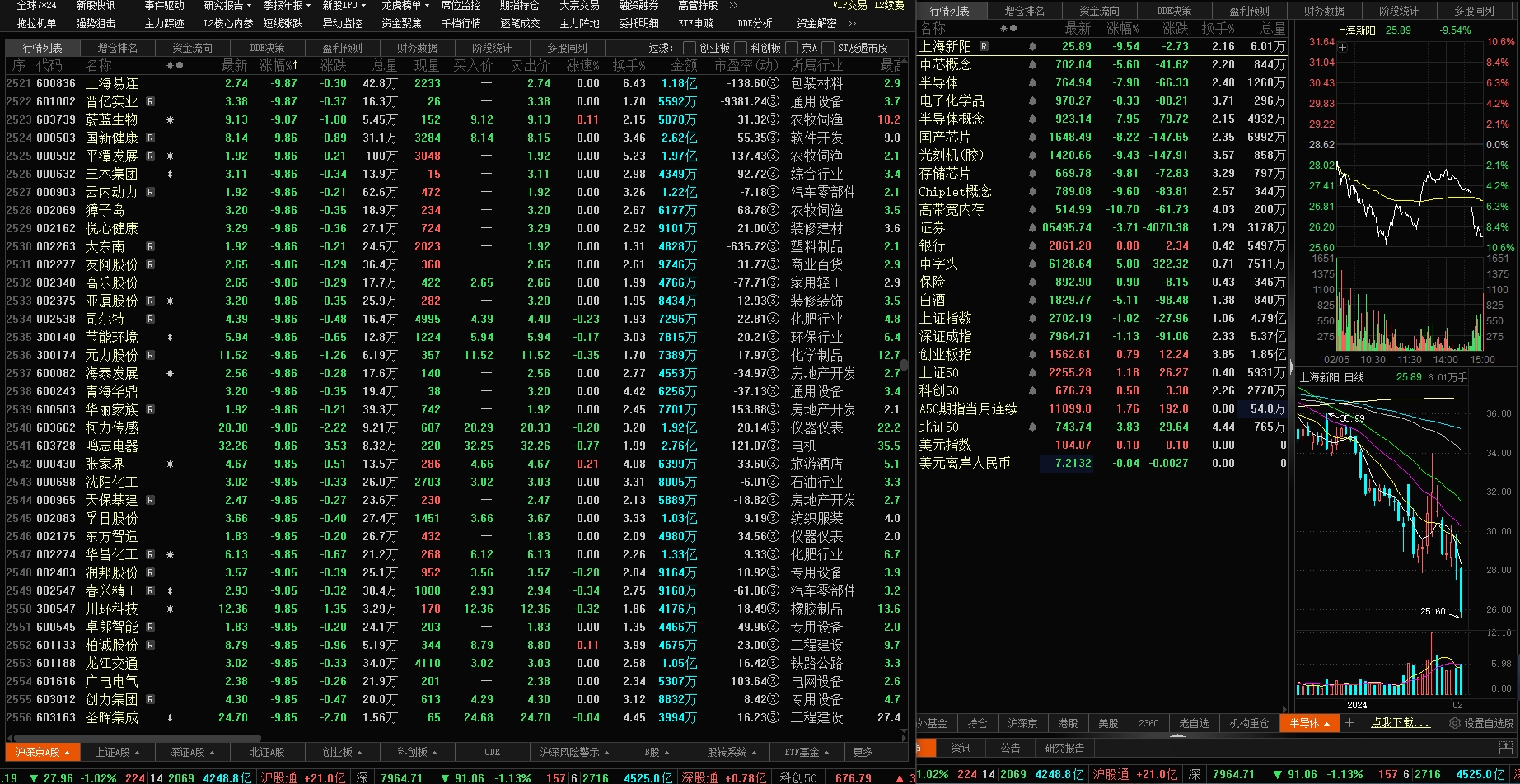Click the gear icon beside 设置自选股
This screenshot has height=784, width=1520.
[1455, 723]
